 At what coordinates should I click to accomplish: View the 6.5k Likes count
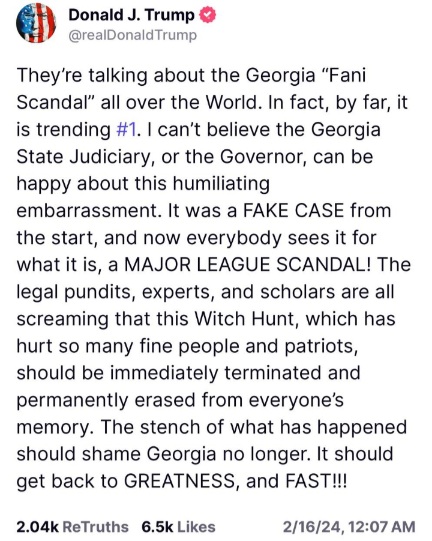(x=157, y=527)
